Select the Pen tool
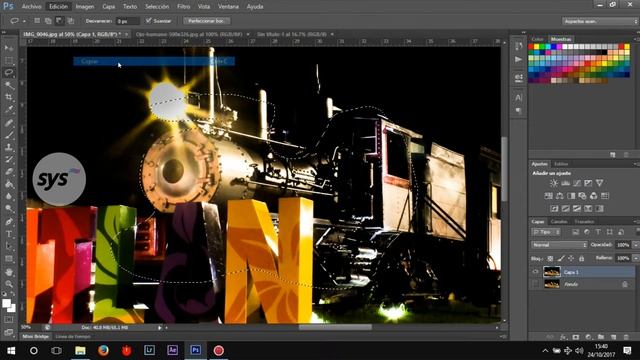The image size is (640, 360). click(x=9, y=222)
